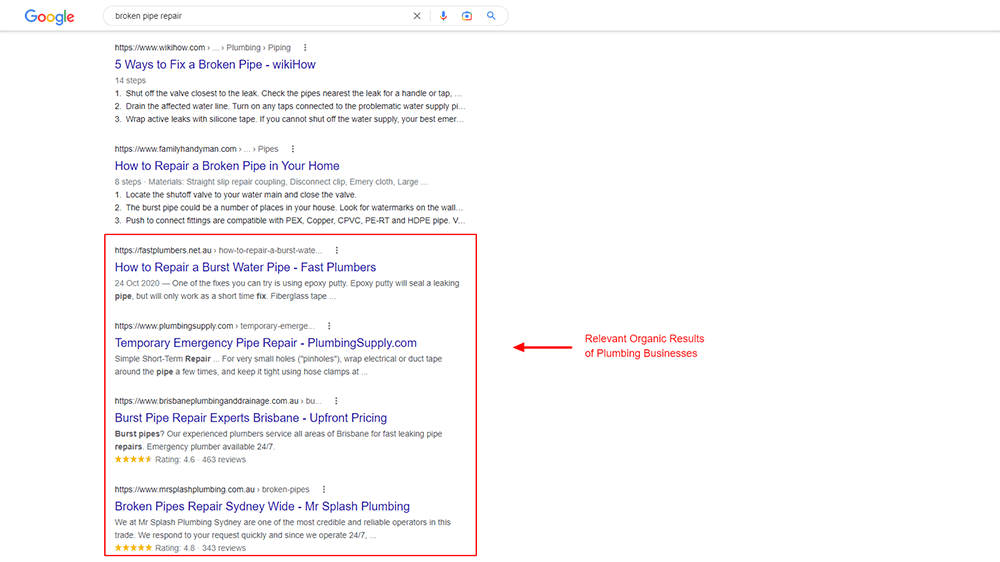Viewport: 1000px width, 562px height.
Task: Click 'Rating: 4.6 · 463 reviews' text
Action: point(200,460)
